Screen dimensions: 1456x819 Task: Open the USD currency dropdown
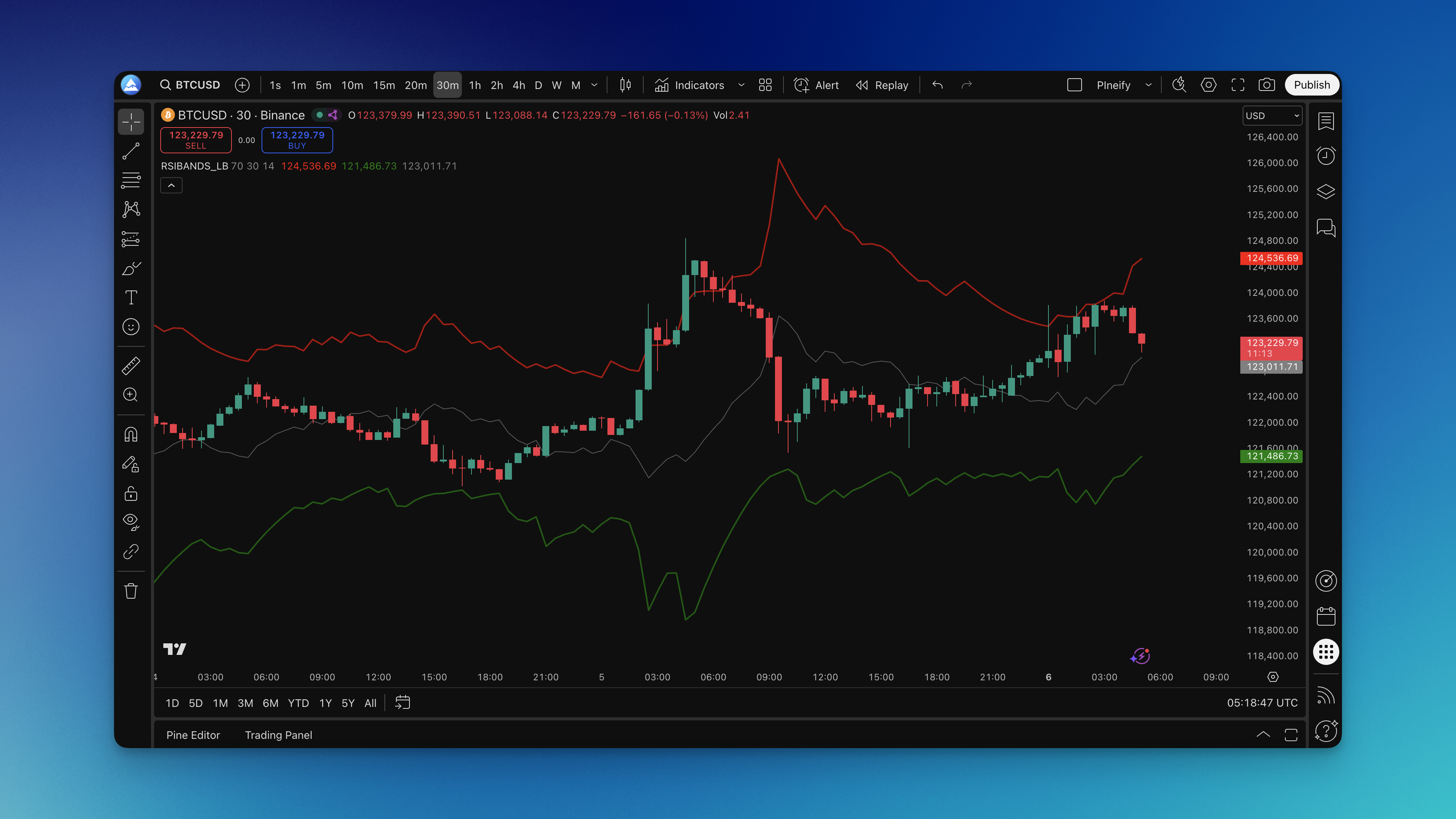point(1272,115)
